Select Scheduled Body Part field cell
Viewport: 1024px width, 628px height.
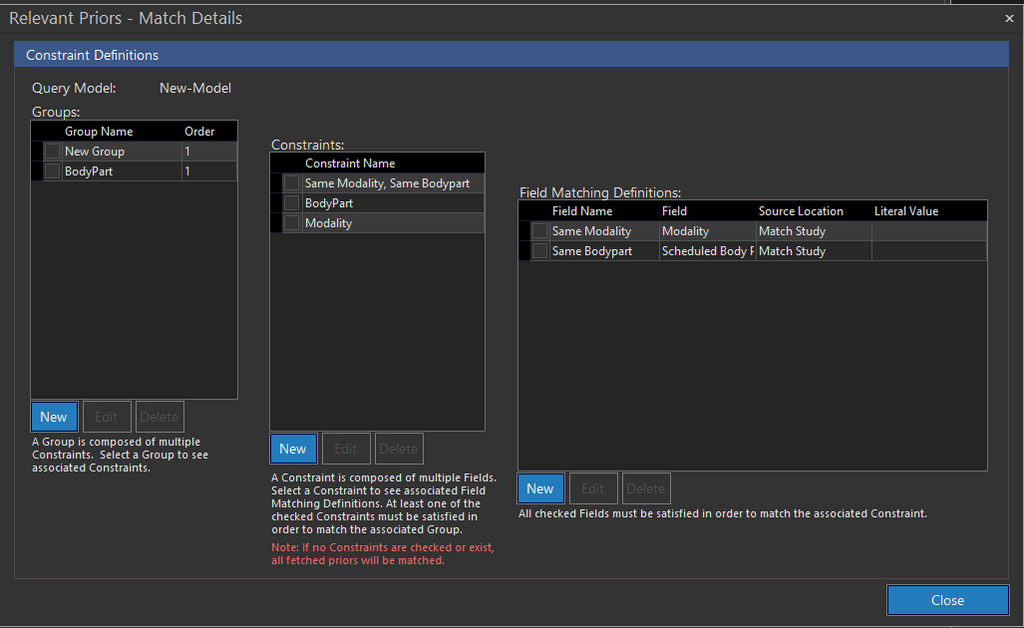click(x=707, y=251)
